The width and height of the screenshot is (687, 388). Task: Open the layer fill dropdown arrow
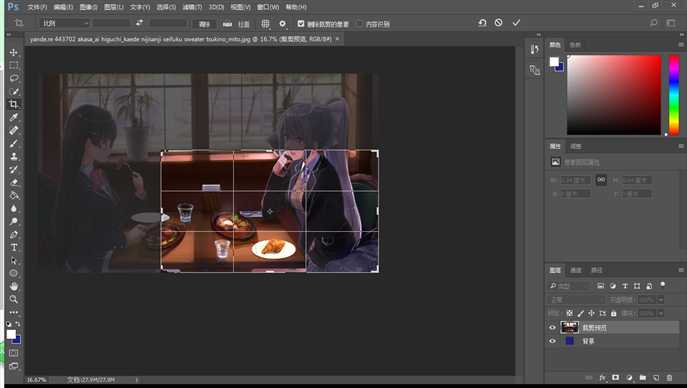(x=660, y=314)
